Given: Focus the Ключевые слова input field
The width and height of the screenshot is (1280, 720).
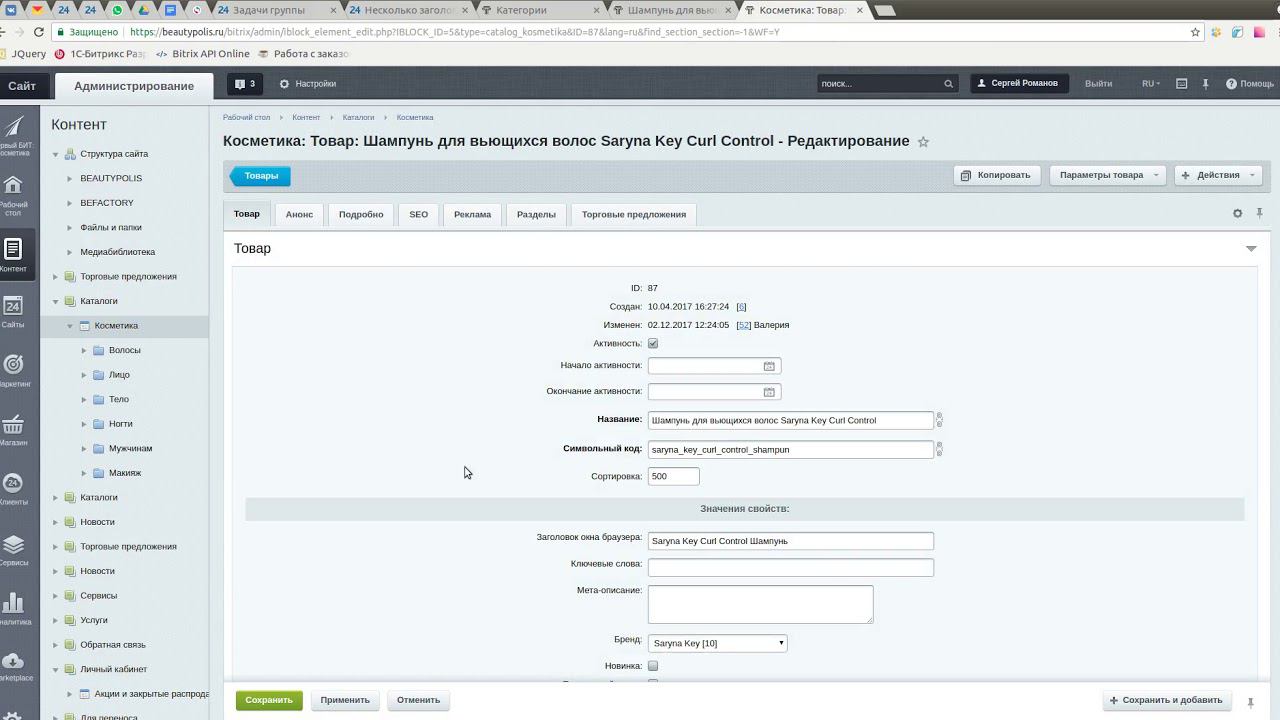Looking at the screenshot, I should click(790, 568).
